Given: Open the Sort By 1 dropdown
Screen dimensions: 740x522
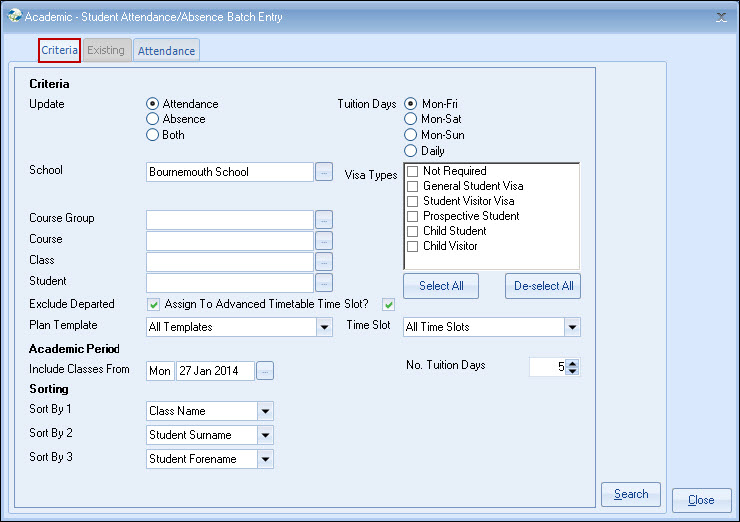Looking at the screenshot, I should coord(265,411).
